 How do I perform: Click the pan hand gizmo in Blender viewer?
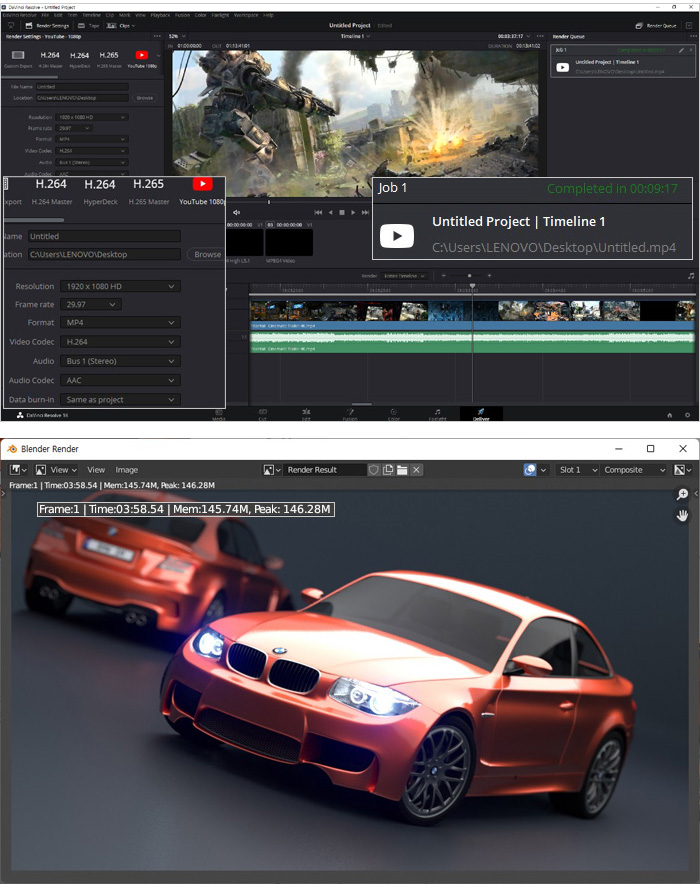[682, 515]
